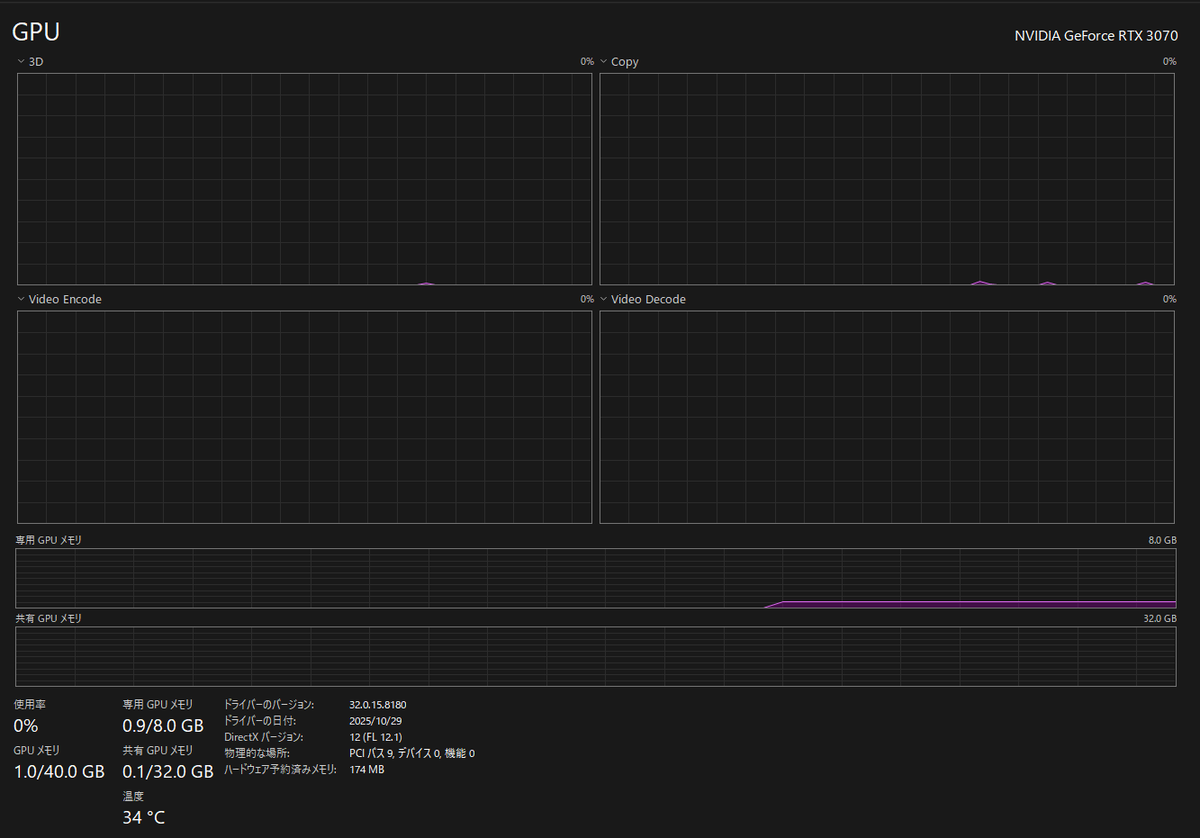Click the 共有 GPU メモリ graph title
Image resolution: width=1200 pixels, height=838 pixels.
[49, 619]
